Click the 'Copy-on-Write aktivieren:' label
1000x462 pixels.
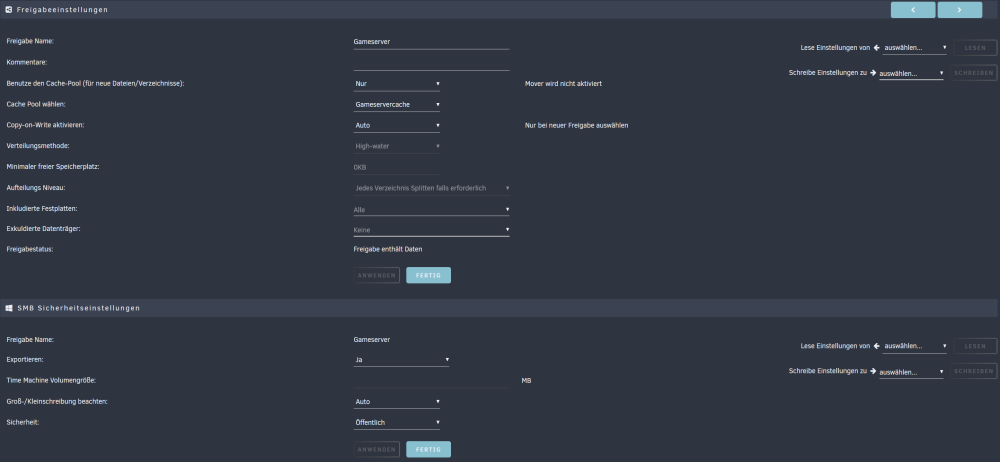click(x=45, y=125)
